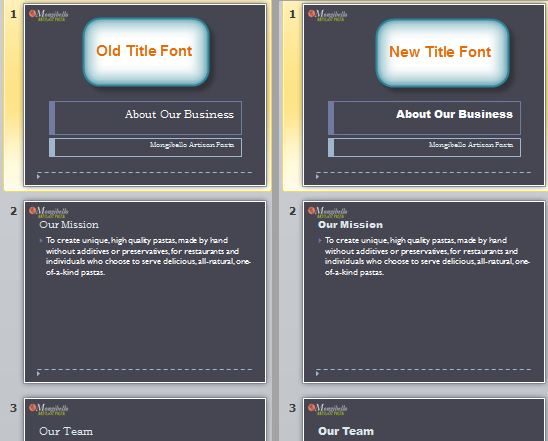Click 'Our Team' heading in left panel
The image size is (548, 441).
(x=66, y=431)
